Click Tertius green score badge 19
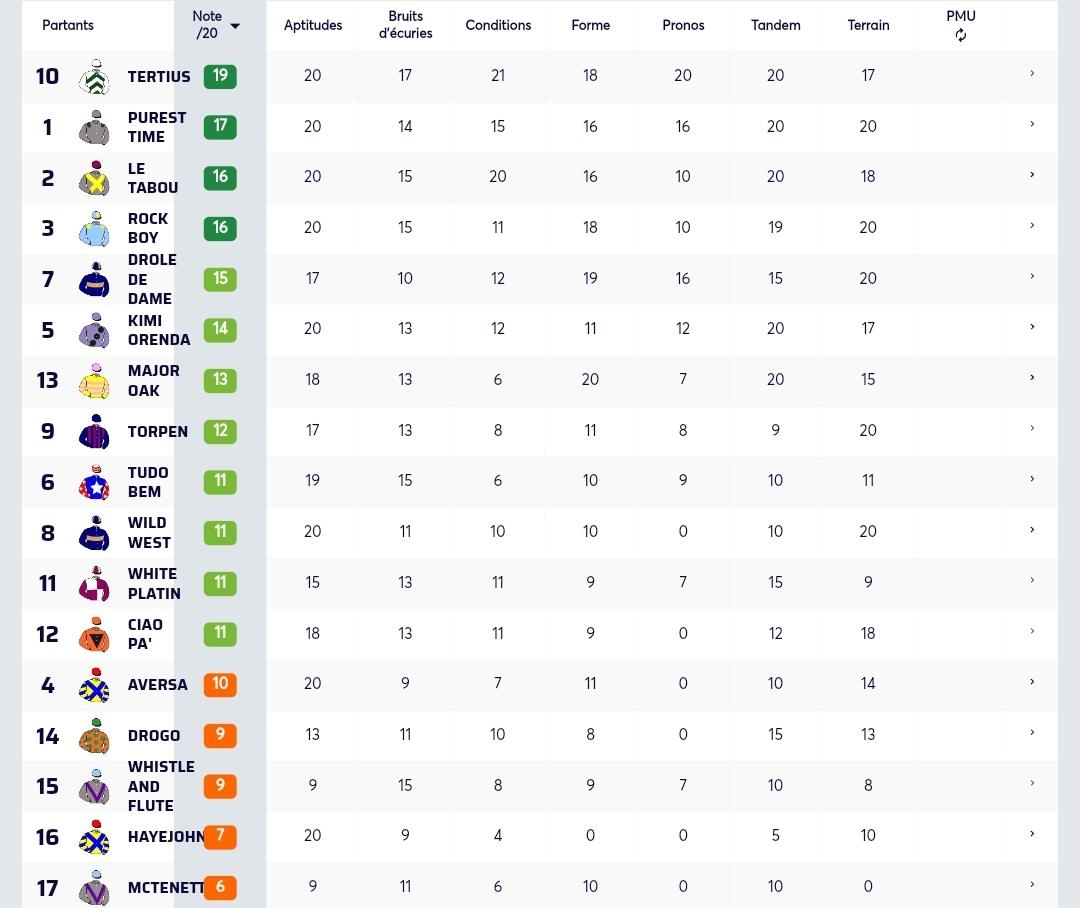This screenshot has height=908, width=1080. click(220, 76)
